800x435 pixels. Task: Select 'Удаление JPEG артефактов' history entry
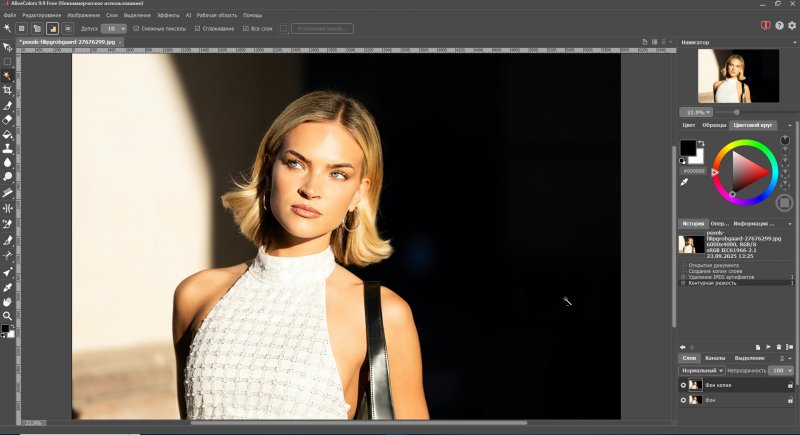[721, 277]
